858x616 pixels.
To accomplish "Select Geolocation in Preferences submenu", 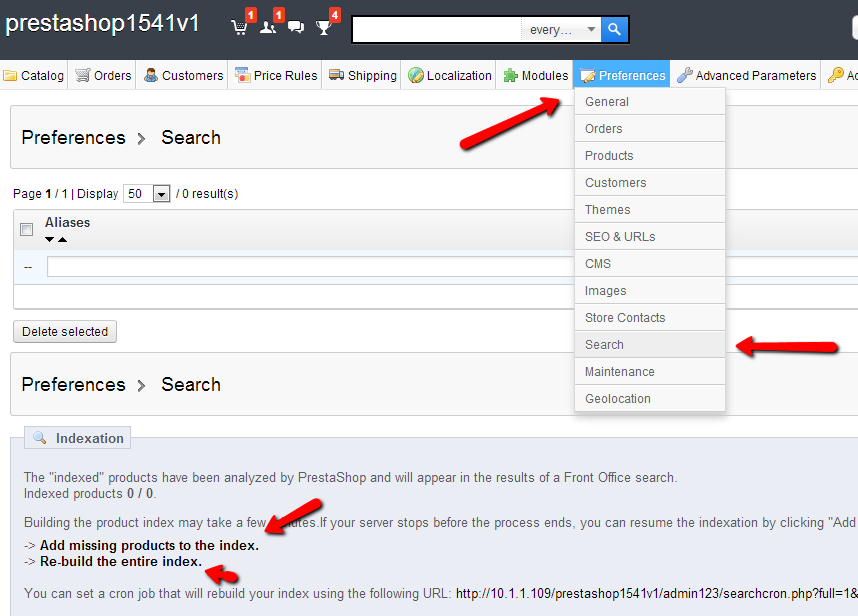I will [650, 398].
